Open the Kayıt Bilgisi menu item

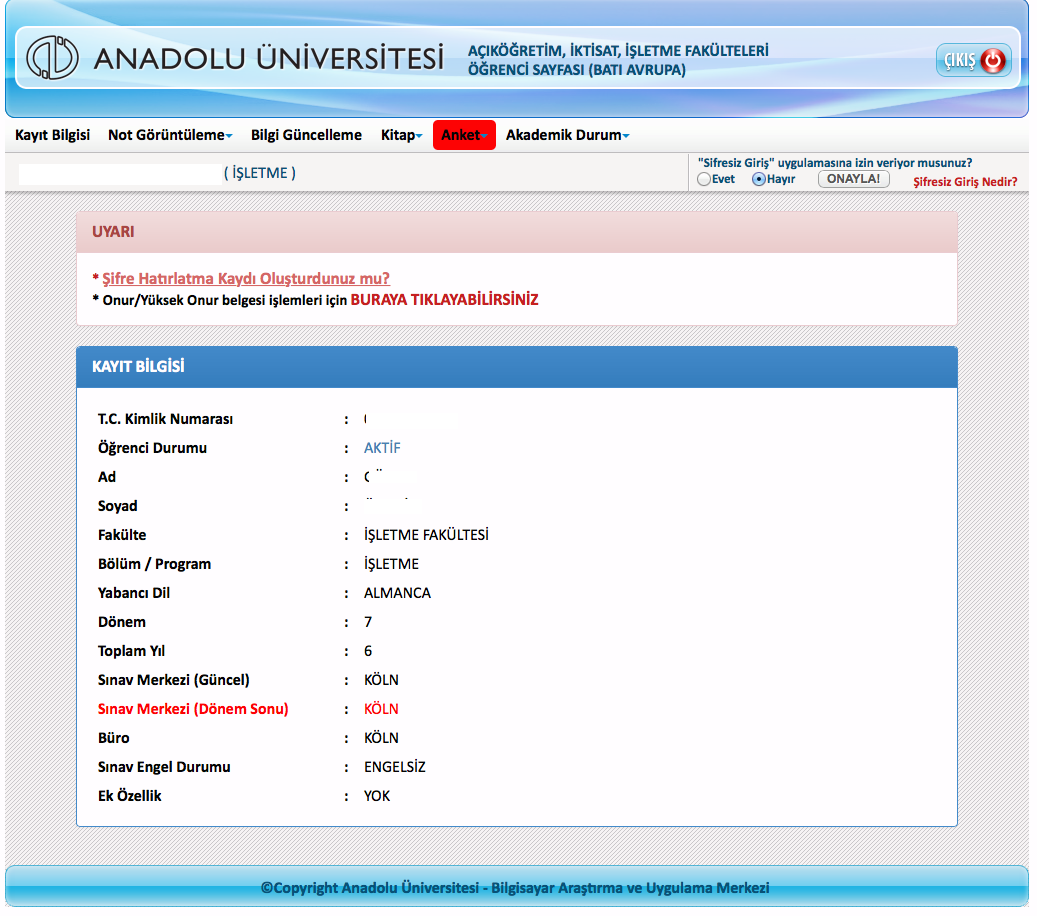(x=52, y=135)
